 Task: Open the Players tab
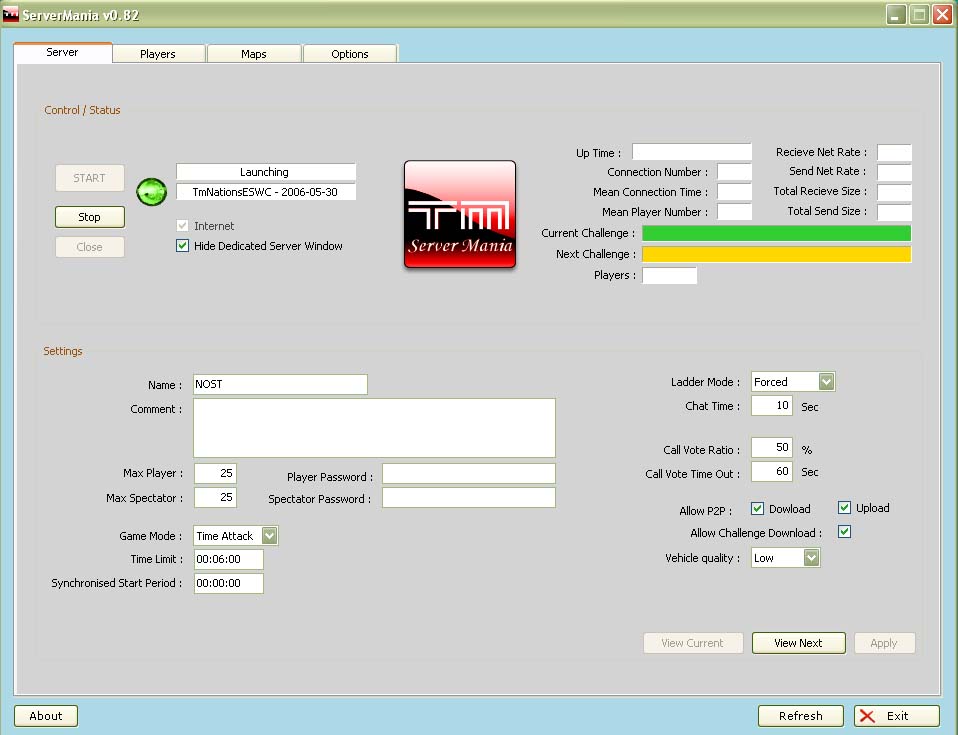158,54
